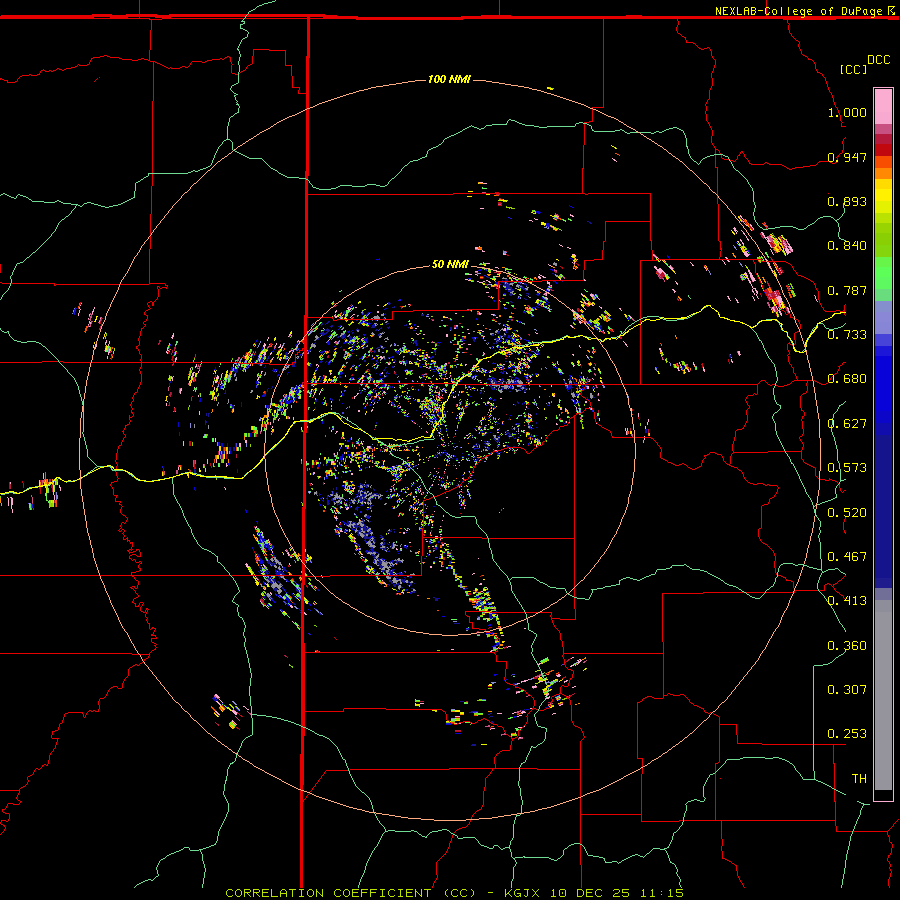Click the 0.467 scale value
The width and height of the screenshot is (900, 900).
(847, 557)
